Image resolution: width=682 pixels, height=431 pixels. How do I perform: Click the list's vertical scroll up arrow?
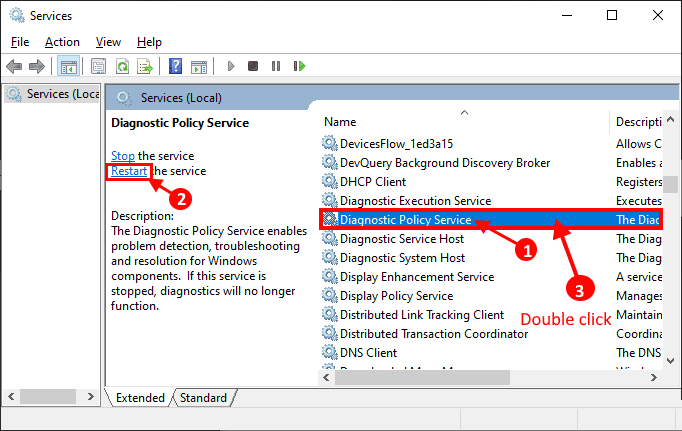click(x=671, y=119)
